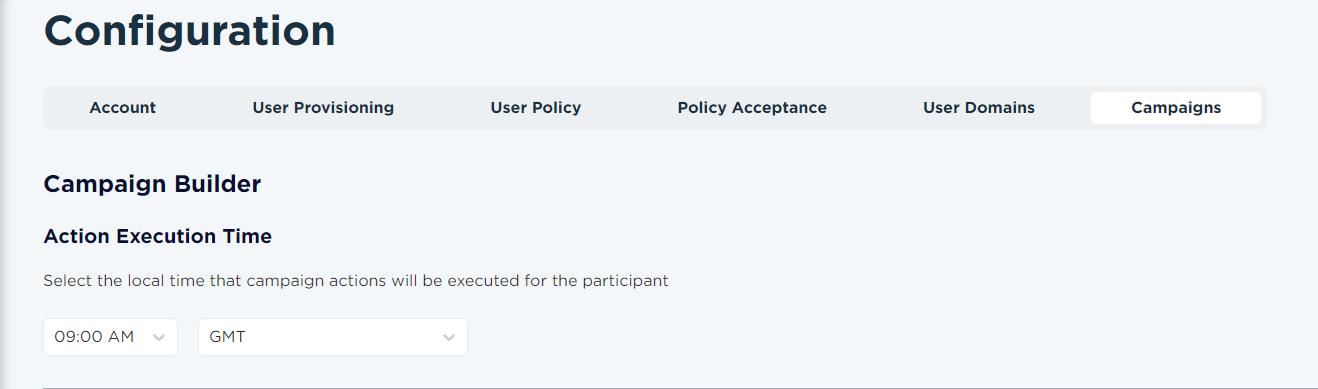
Task: Click the chevron arrow beside 09:00 AM
Action: click(159, 338)
